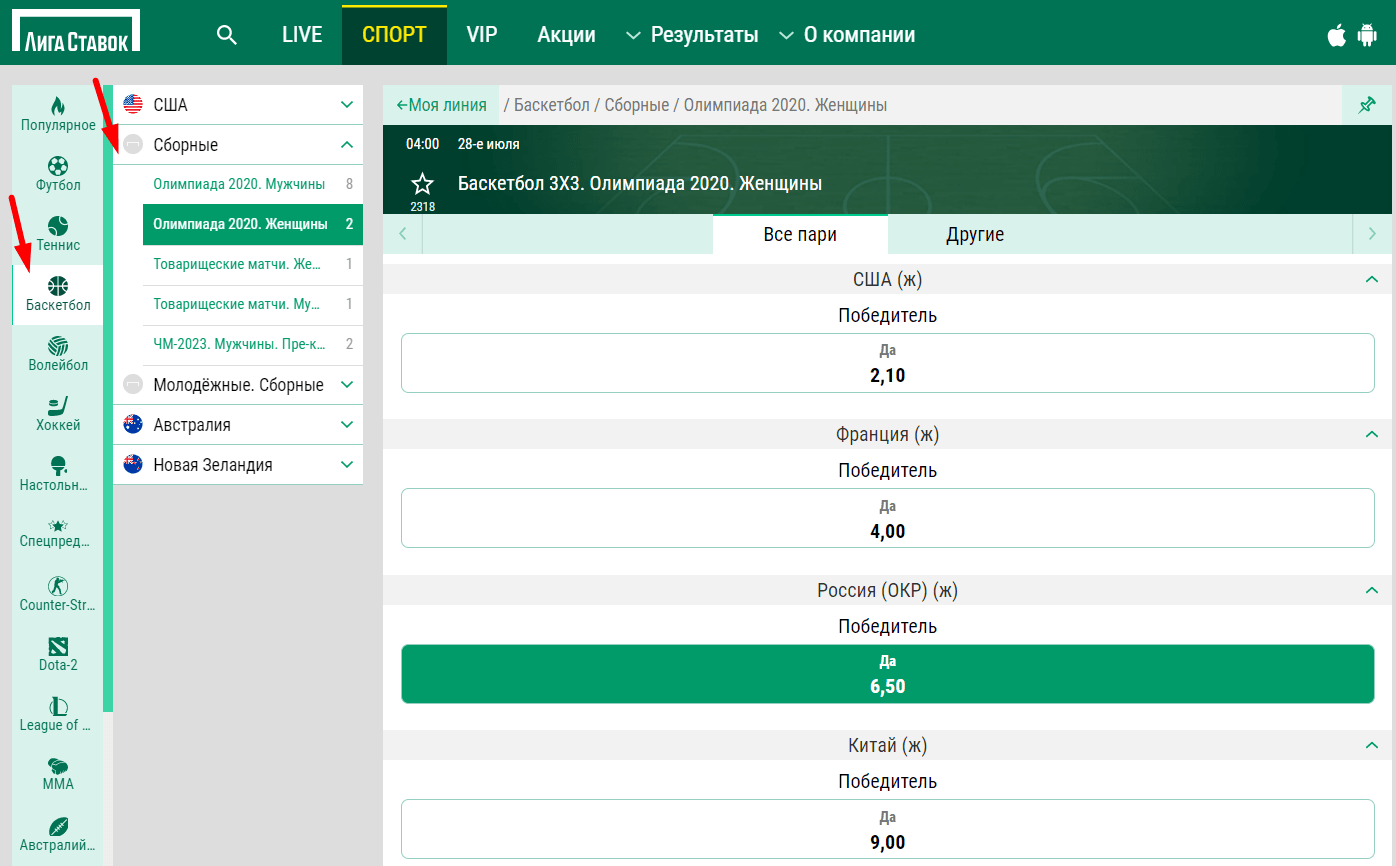Viewport: 1396px width, 866px height.
Task: Open Популярное flame icon in sidebar
Action: point(58,105)
